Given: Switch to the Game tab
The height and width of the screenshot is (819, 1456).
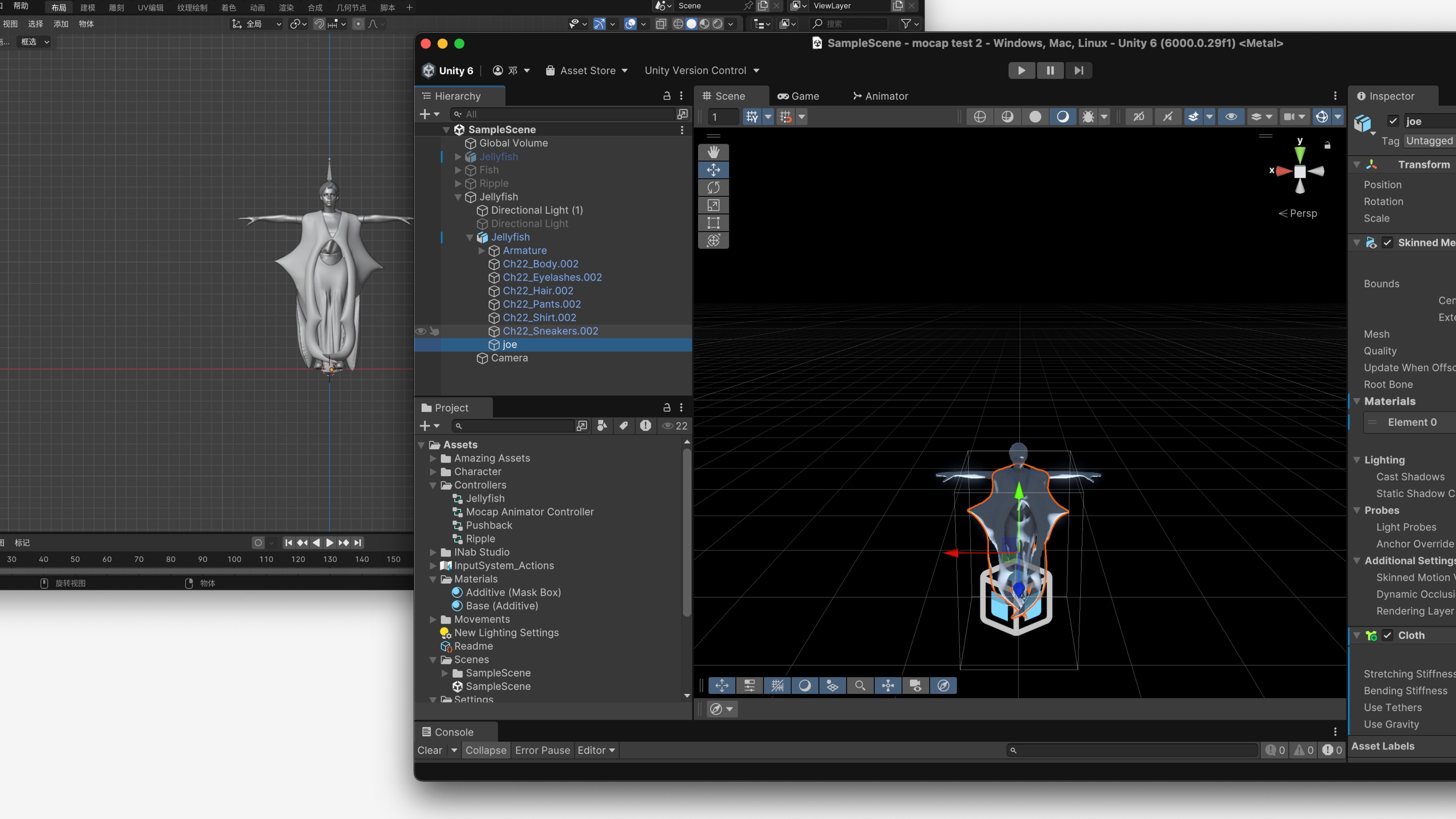Looking at the screenshot, I should (798, 96).
